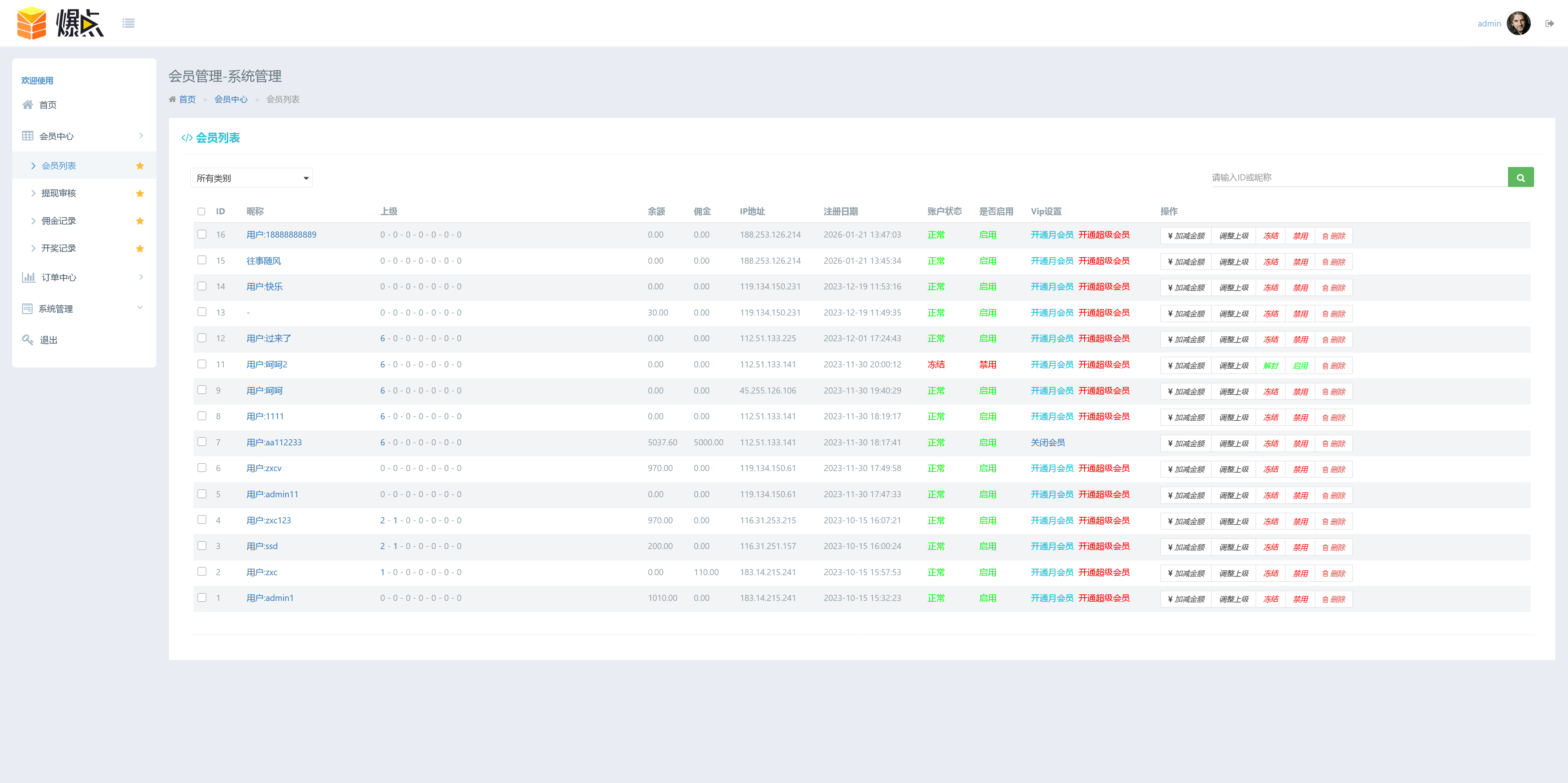Click the 首页 home icon in sidebar
Viewport: 1568px width, 783px height.
pyautogui.click(x=27, y=105)
